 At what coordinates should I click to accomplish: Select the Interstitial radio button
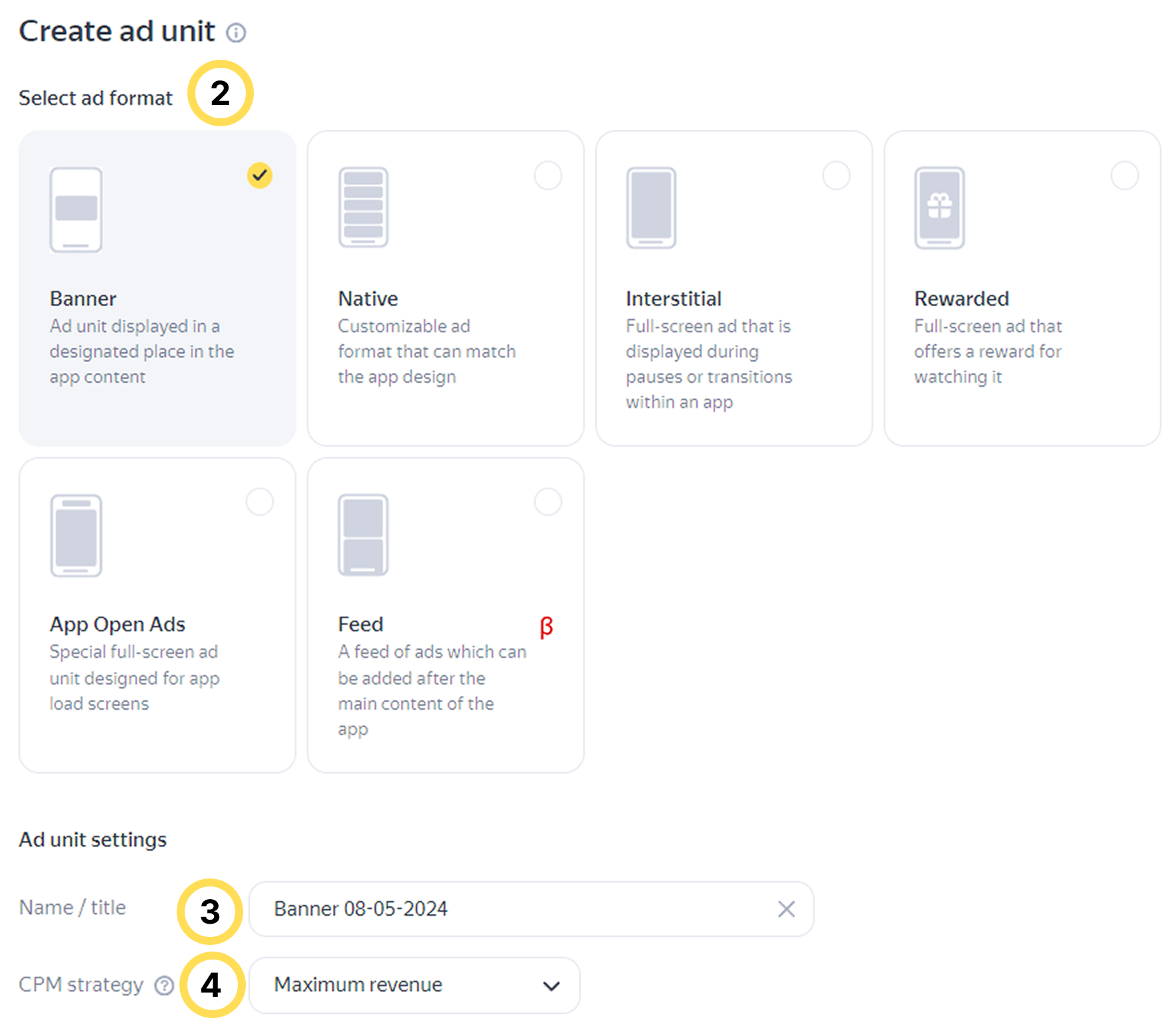836,175
